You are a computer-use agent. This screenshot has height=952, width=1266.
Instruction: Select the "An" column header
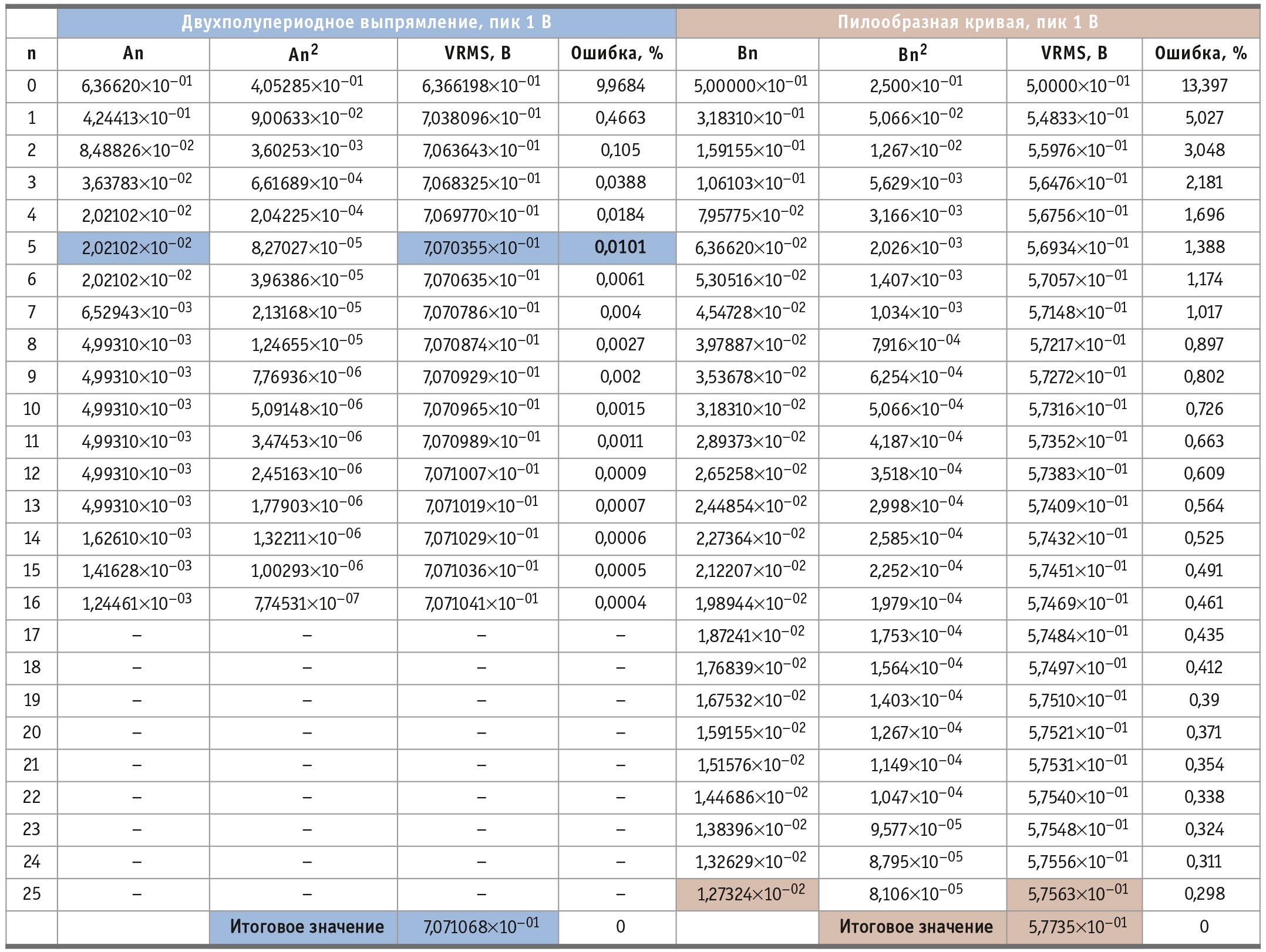pyautogui.click(x=133, y=54)
